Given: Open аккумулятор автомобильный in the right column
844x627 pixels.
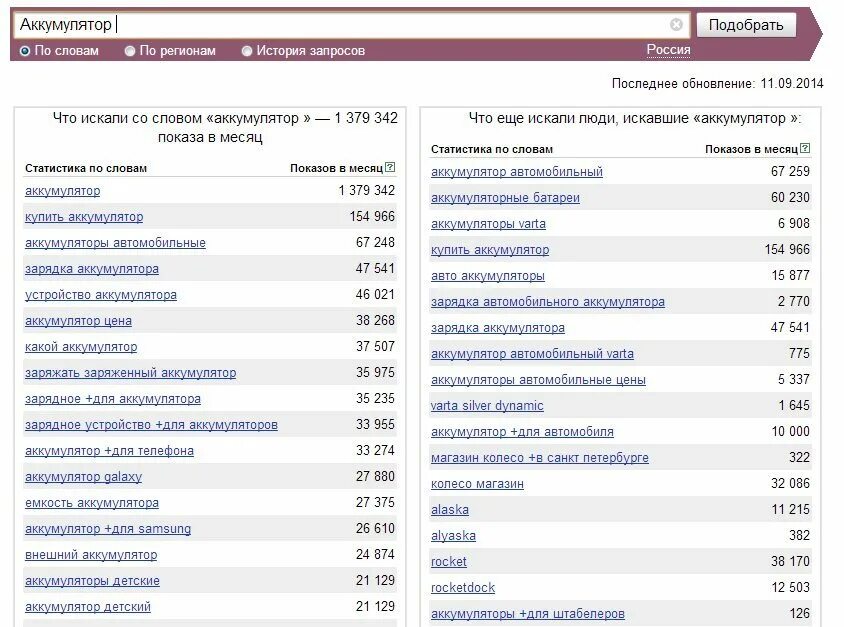Looking at the screenshot, I should 514,171.
